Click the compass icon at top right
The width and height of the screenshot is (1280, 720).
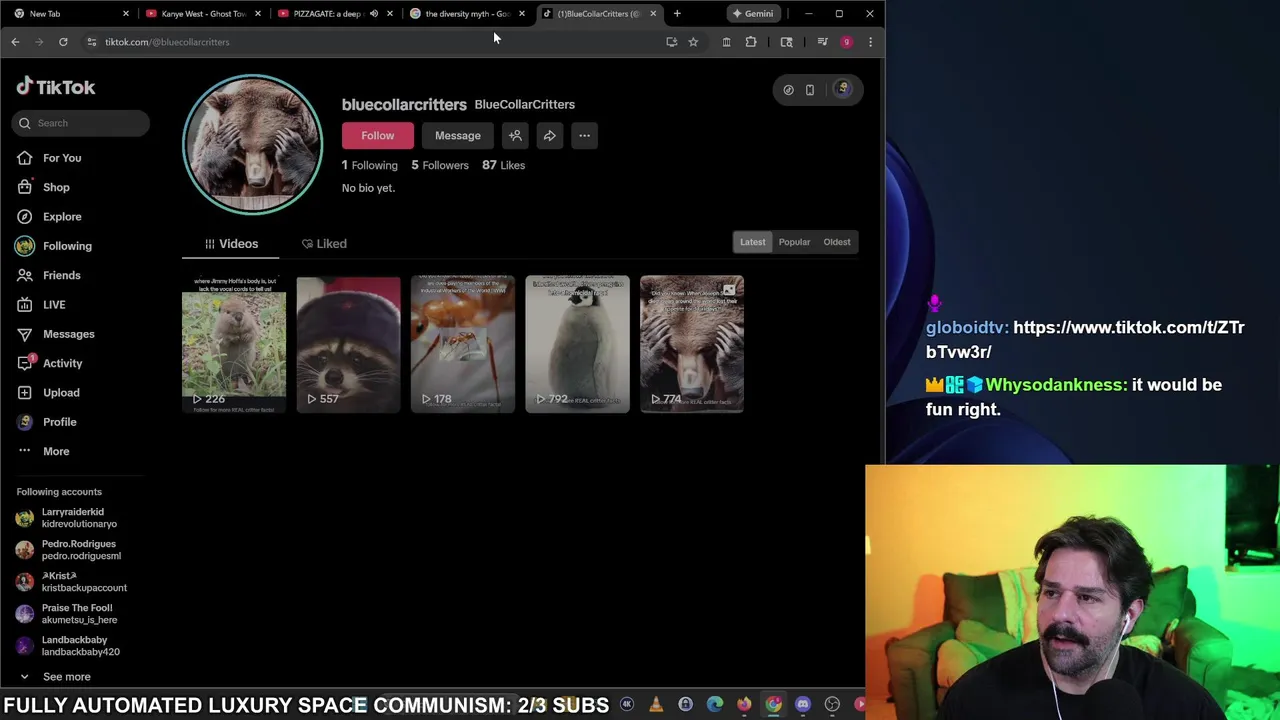(788, 90)
